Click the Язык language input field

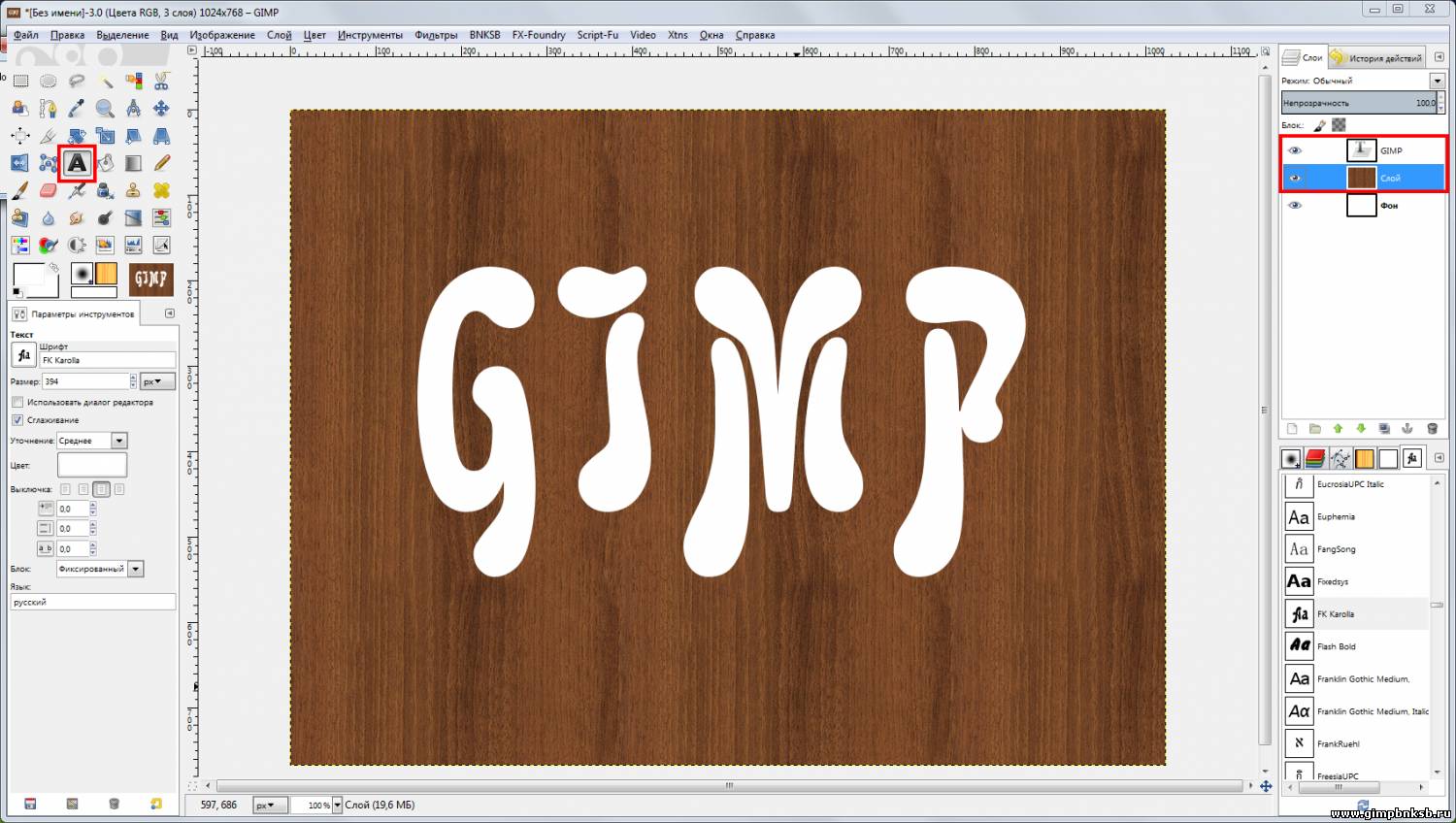(x=93, y=602)
